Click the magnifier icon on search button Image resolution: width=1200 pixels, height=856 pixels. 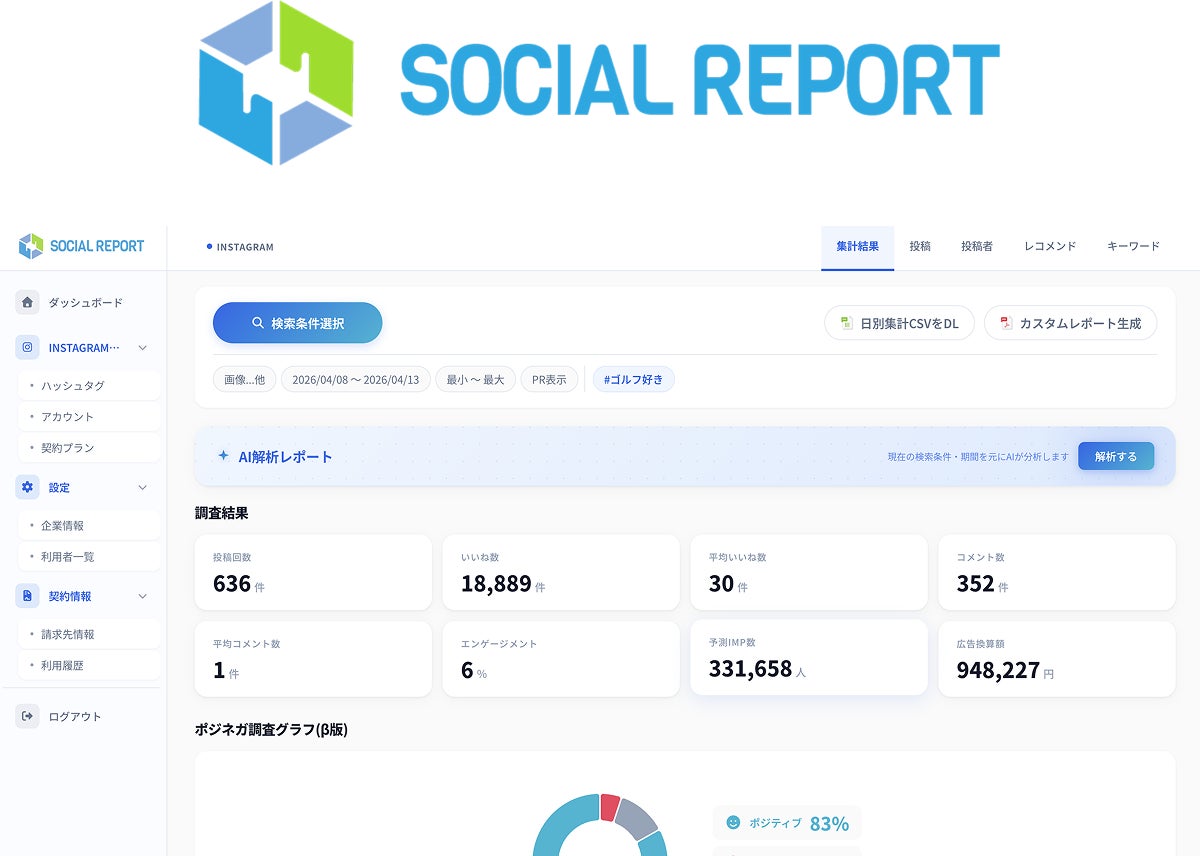(258, 323)
